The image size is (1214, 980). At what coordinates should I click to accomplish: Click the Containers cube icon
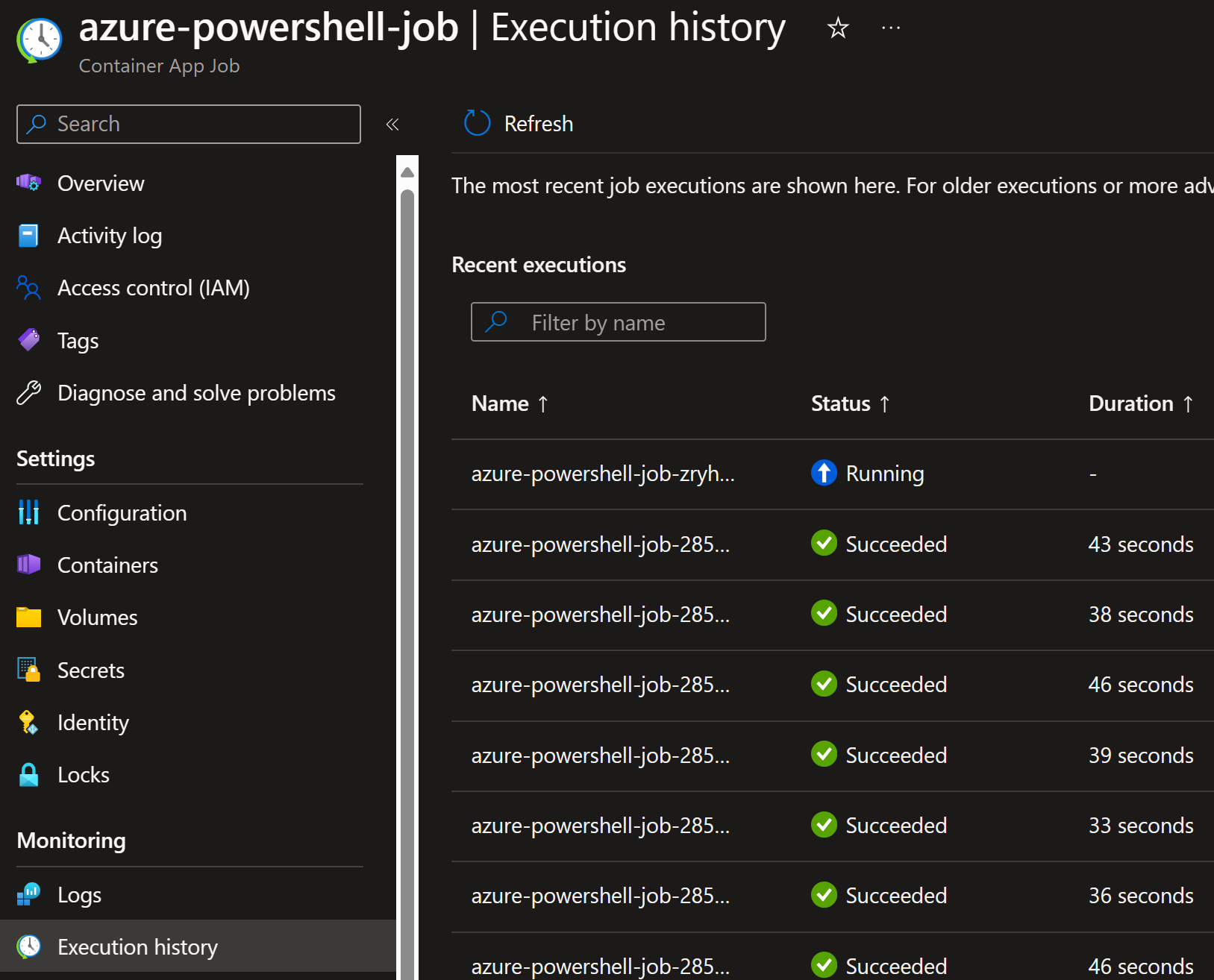(x=28, y=565)
